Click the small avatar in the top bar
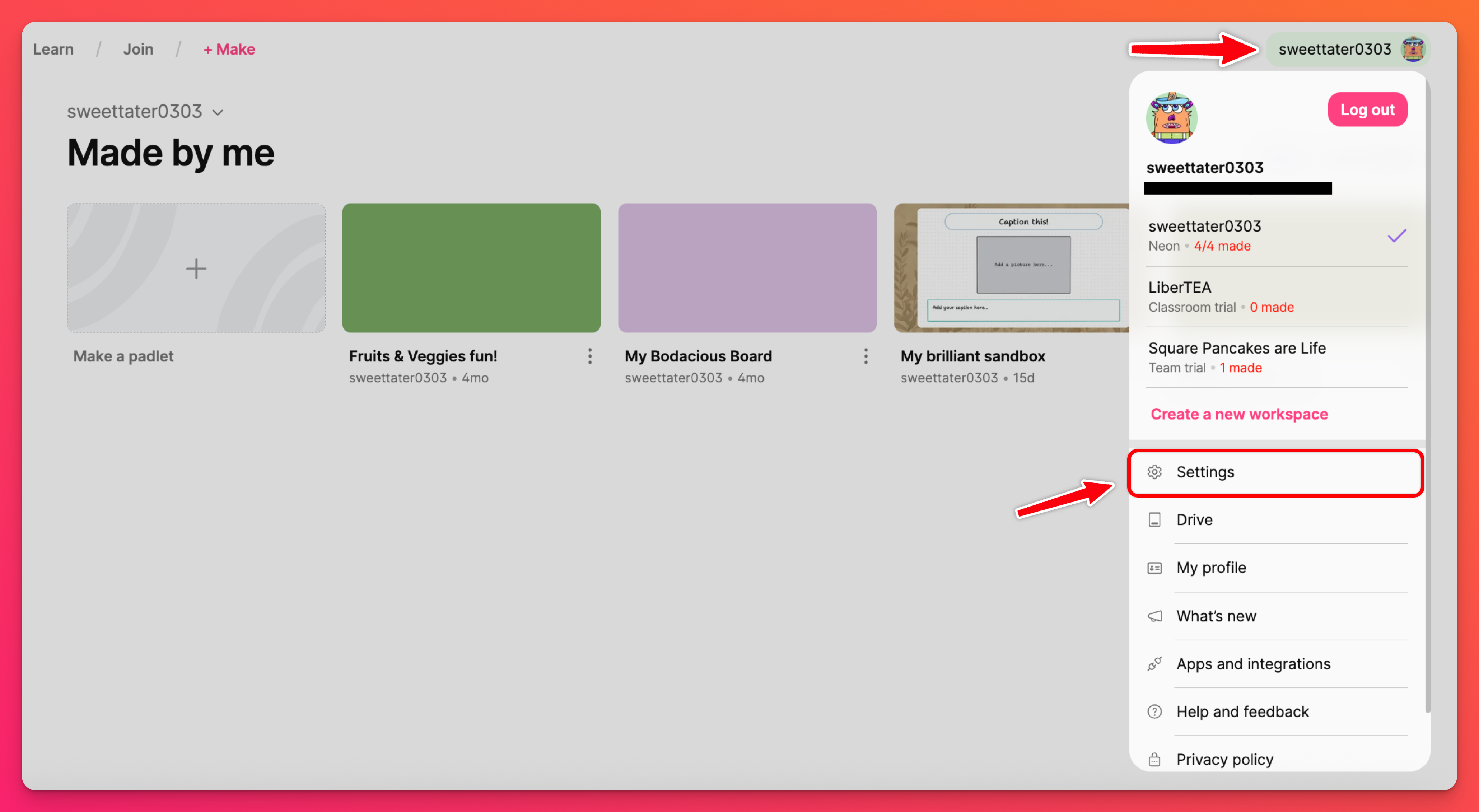Viewport: 1479px width, 812px height. point(1413,50)
